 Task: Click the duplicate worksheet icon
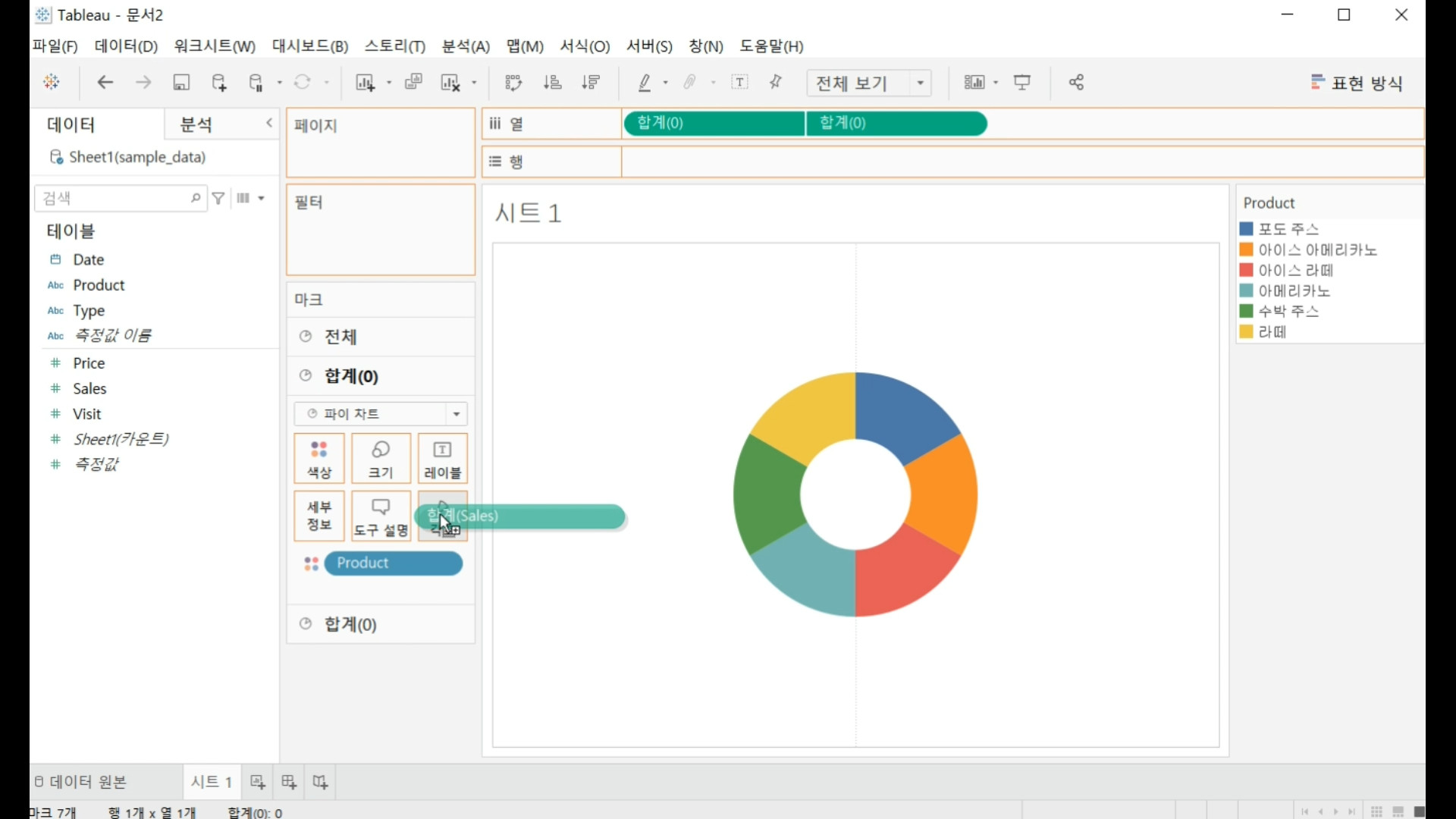(x=413, y=83)
